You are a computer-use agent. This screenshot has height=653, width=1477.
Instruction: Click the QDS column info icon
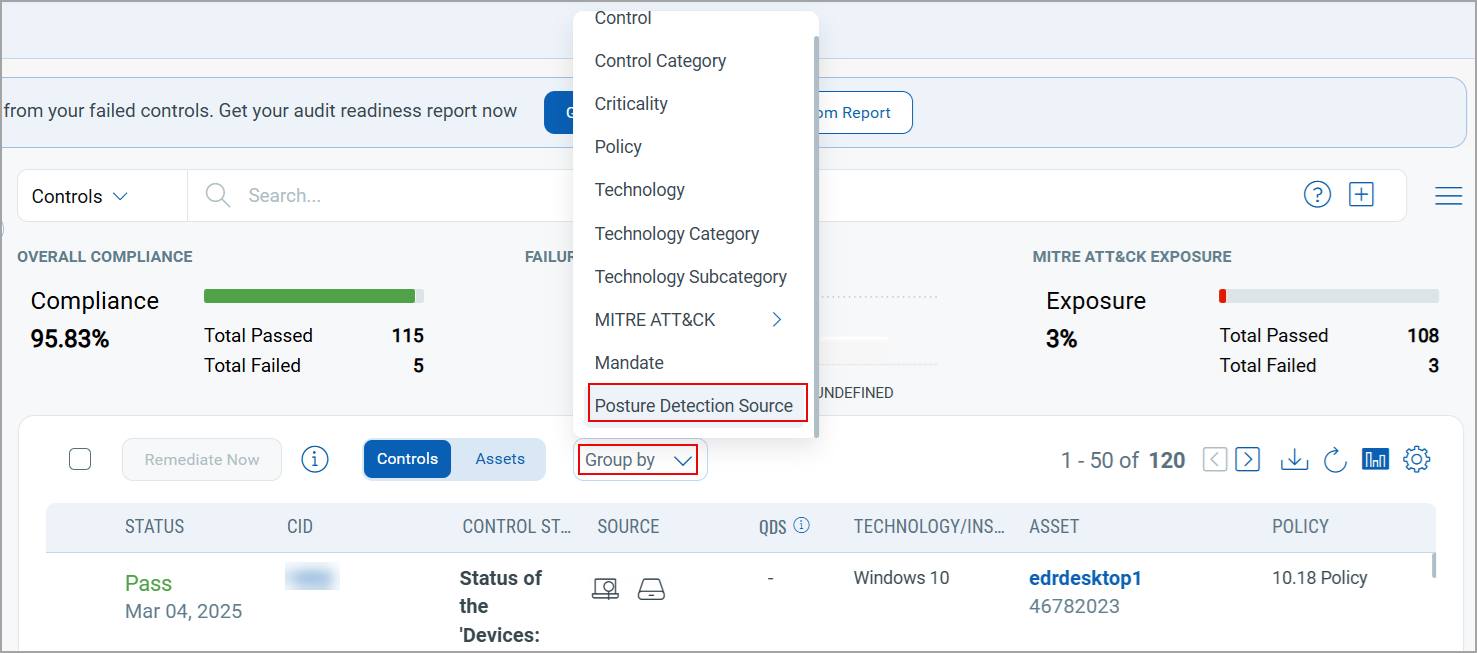[803, 525]
